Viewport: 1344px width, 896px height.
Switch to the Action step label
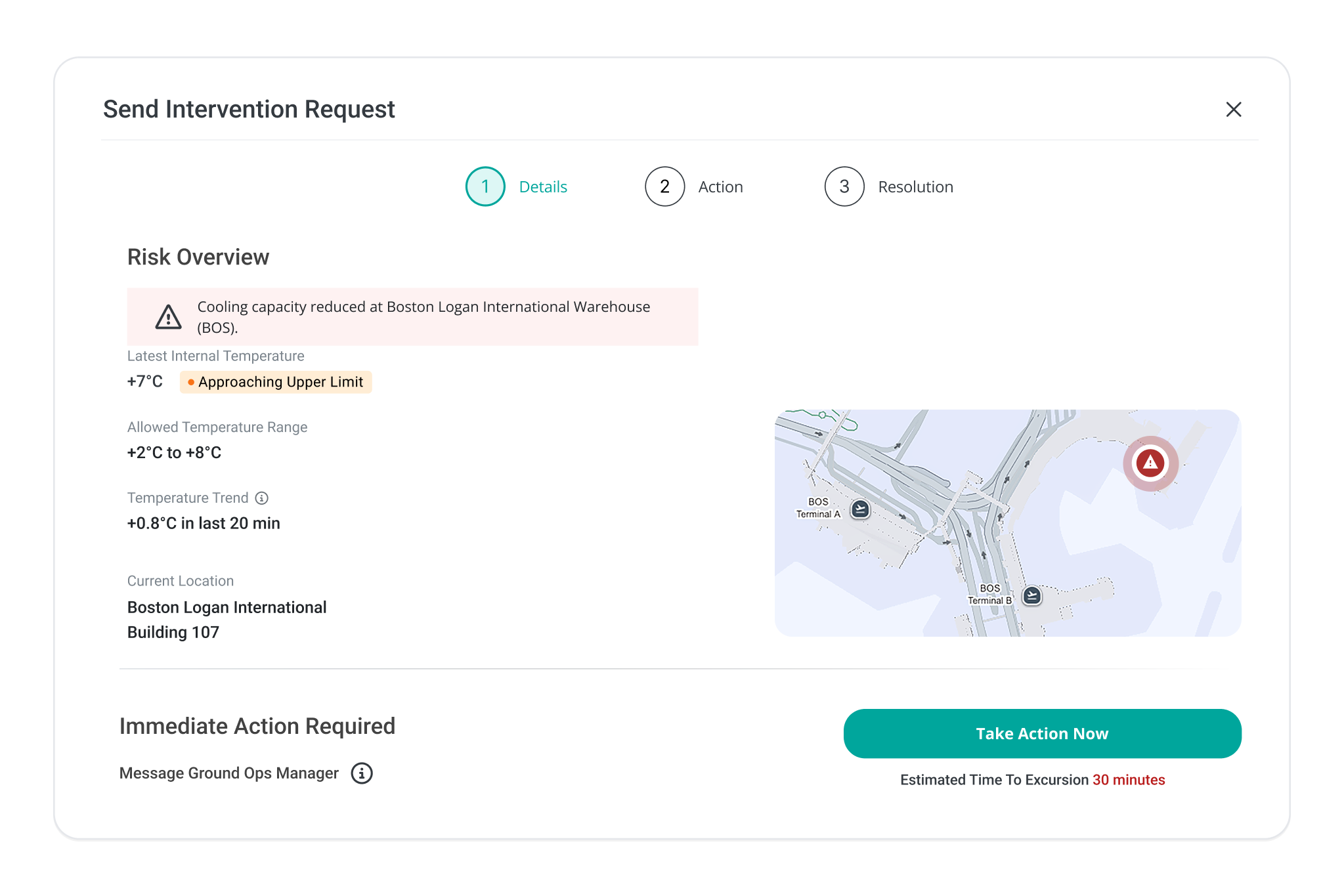click(720, 187)
